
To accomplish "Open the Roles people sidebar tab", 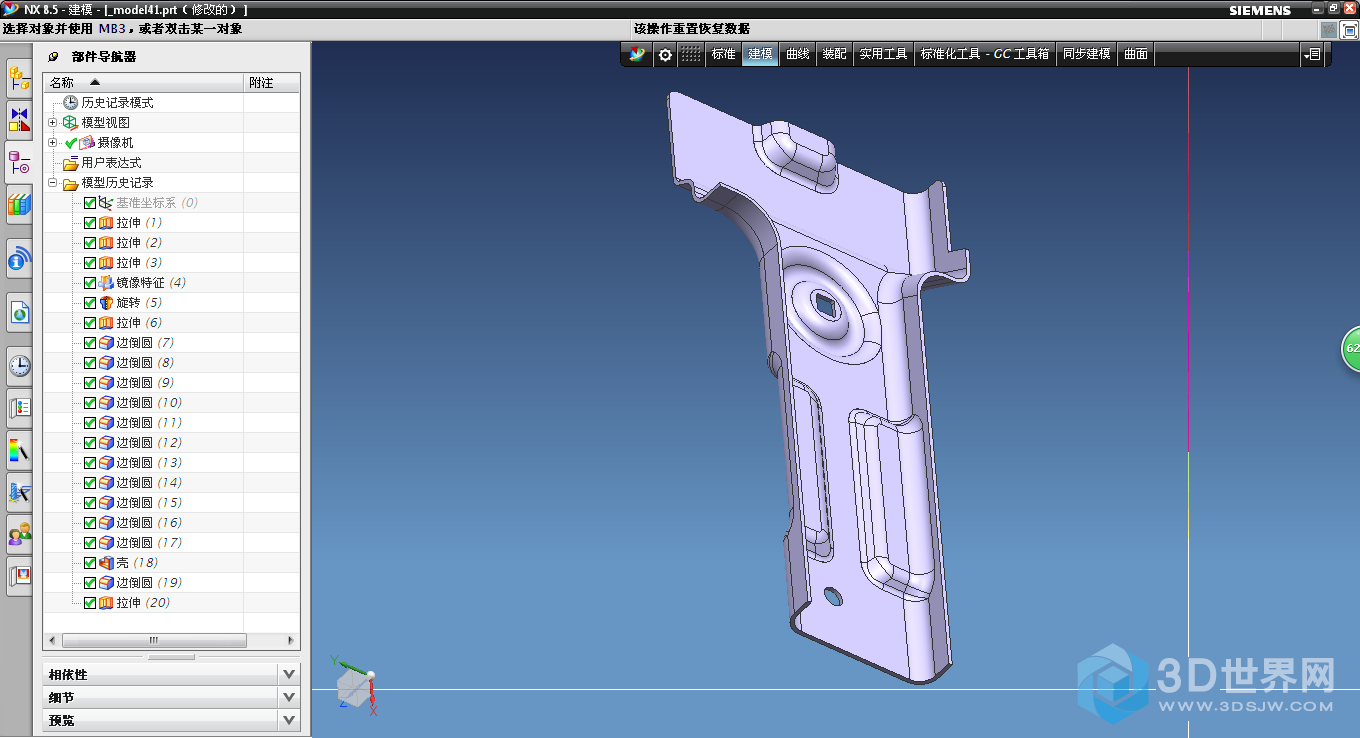I will pos(19,534).
